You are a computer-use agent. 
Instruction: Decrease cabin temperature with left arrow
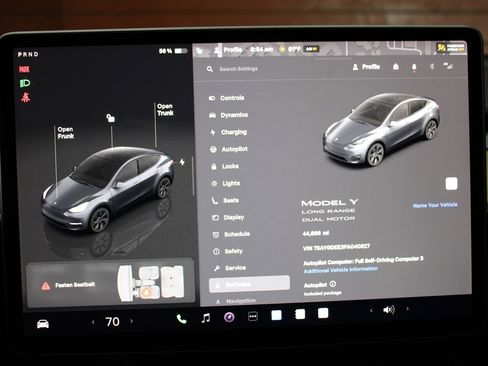coord(93,322)
